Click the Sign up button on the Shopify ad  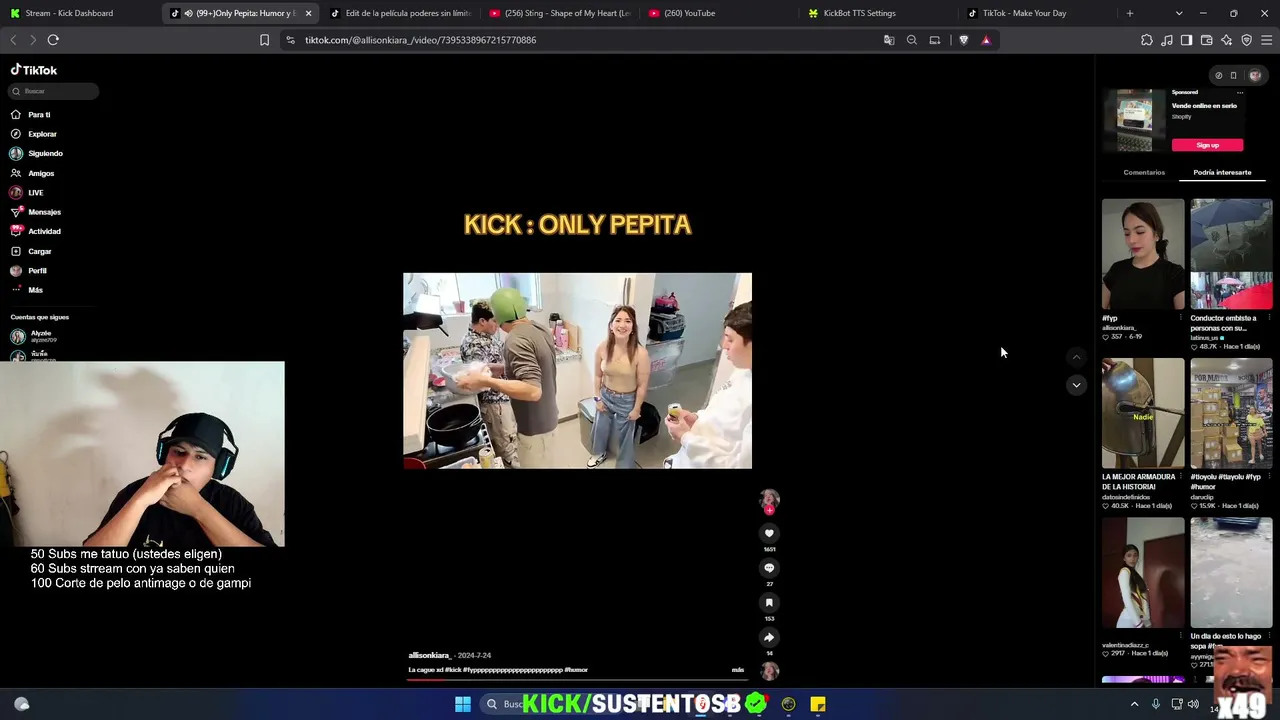pyautogui.click(x=1207, y=145)
